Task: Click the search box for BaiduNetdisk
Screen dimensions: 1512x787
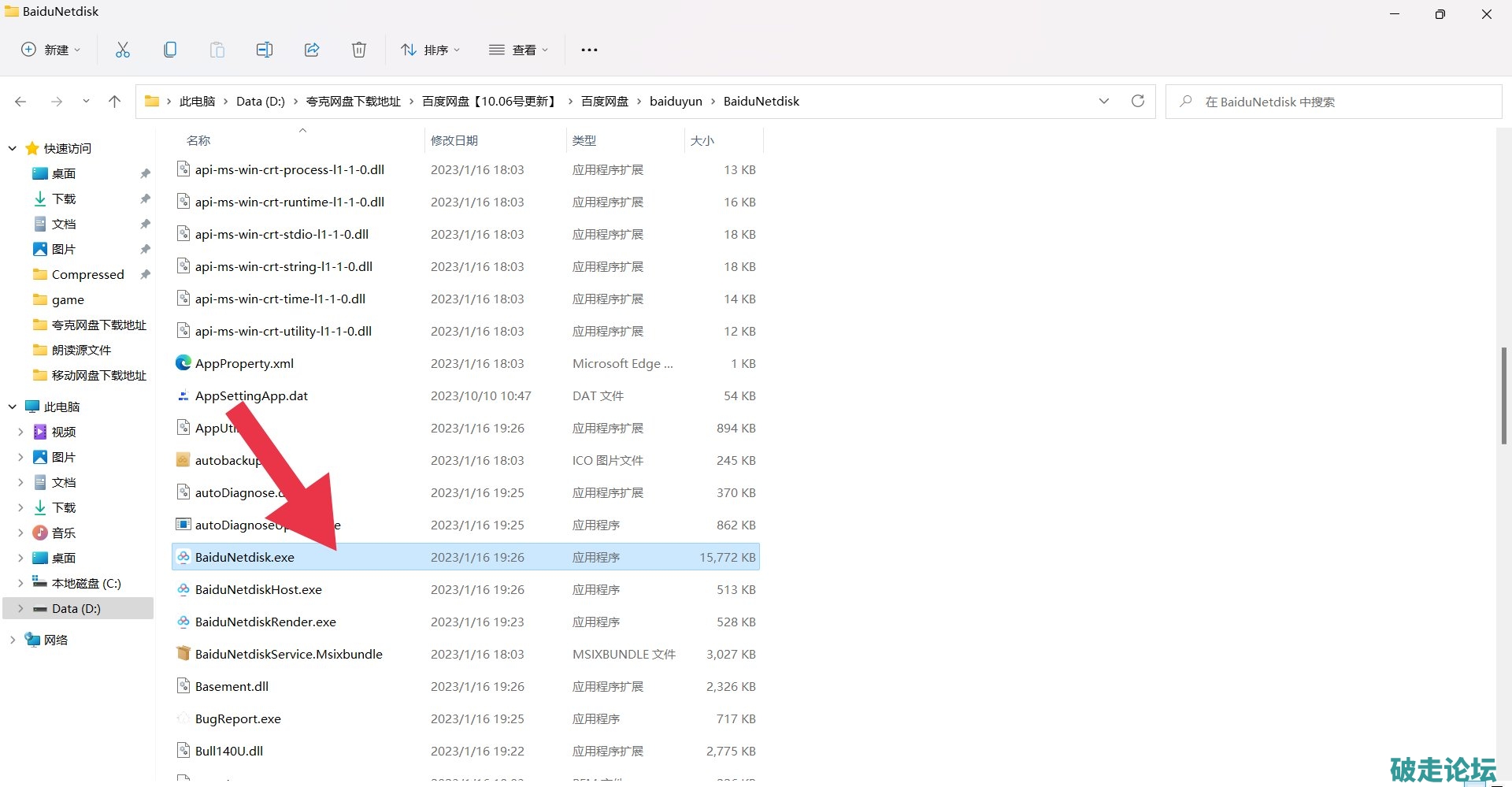Action: click(x=1332, y=102)
